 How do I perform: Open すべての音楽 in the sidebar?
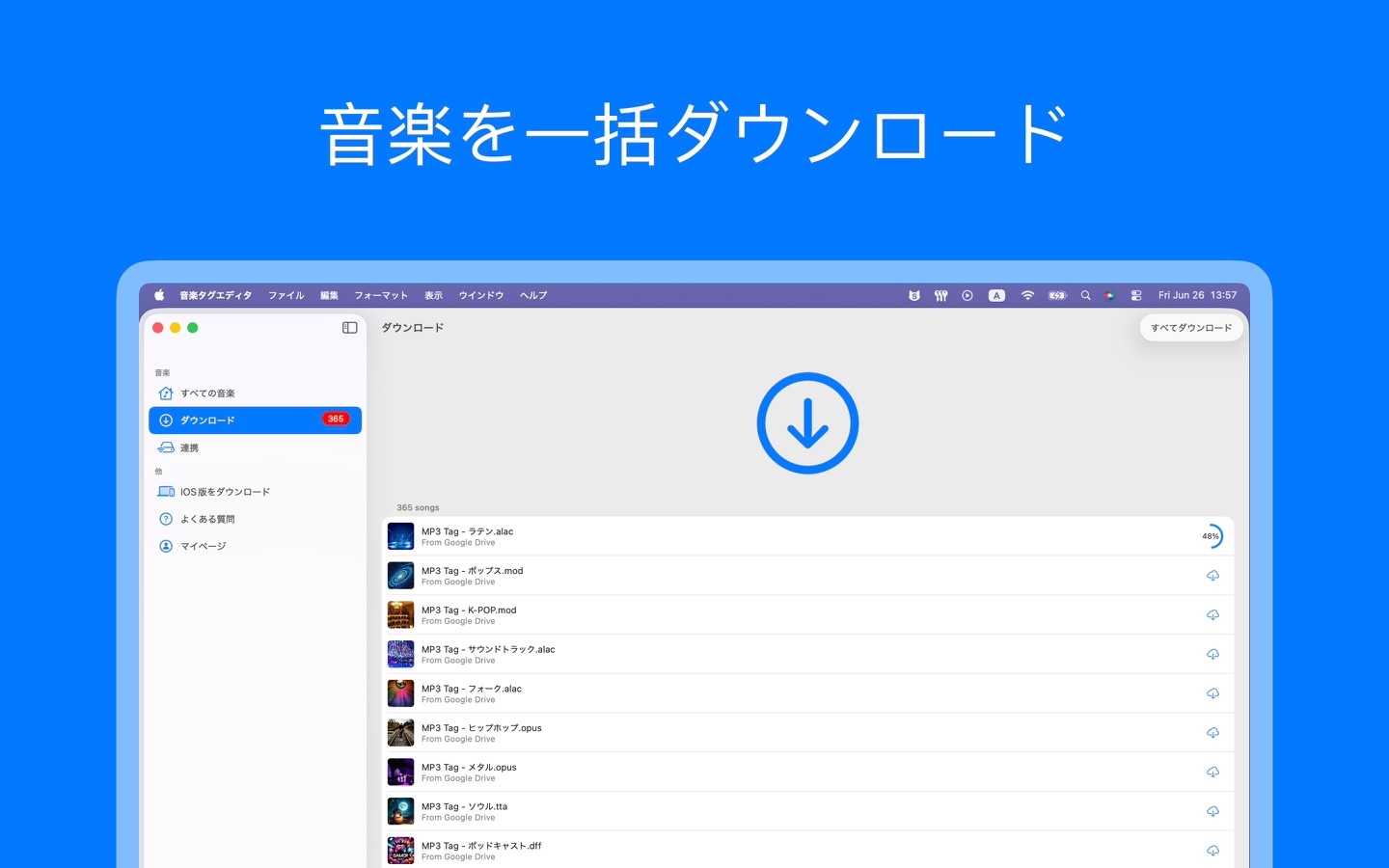(256, 393)
